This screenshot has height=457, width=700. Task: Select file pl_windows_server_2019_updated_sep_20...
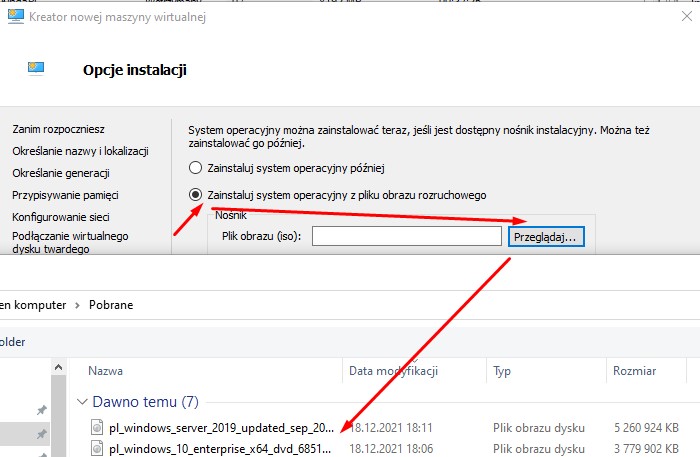(x=221, y=428)
